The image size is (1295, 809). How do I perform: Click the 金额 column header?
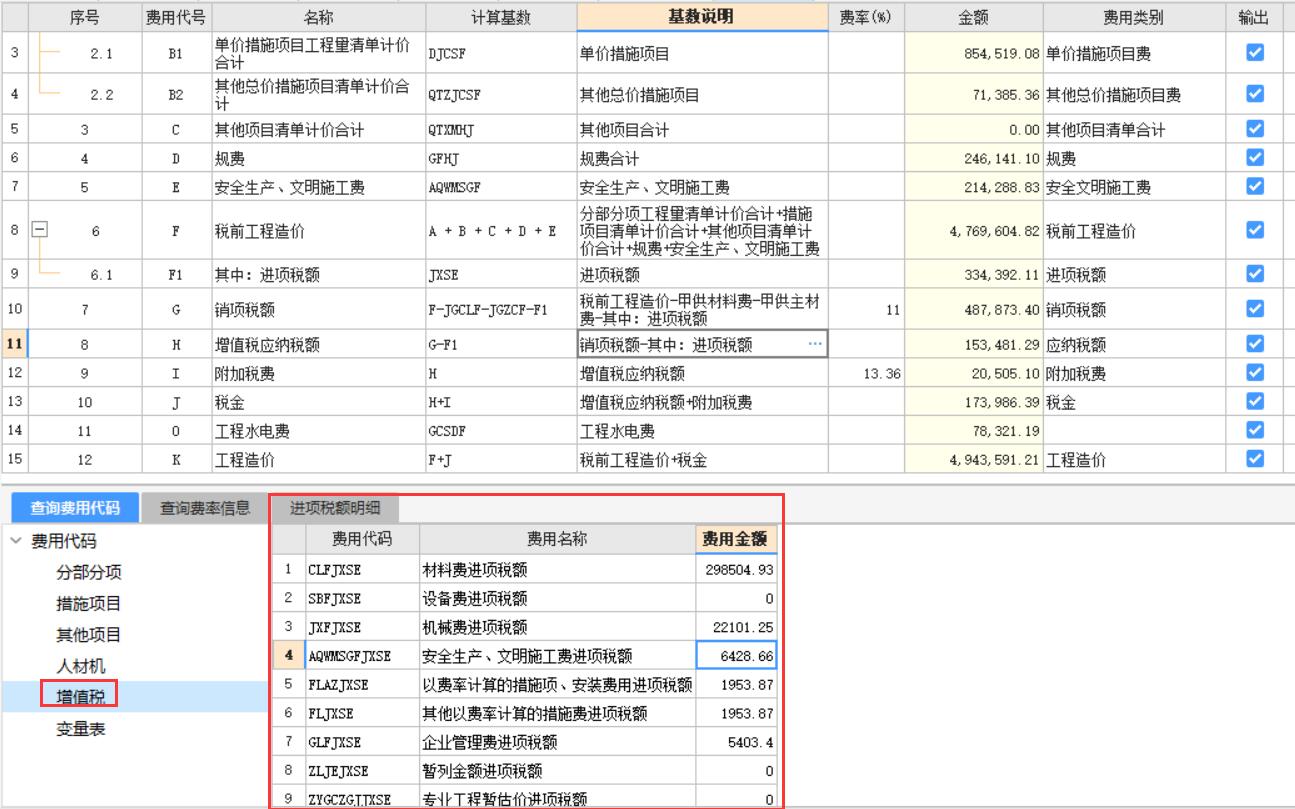(974, 18)
